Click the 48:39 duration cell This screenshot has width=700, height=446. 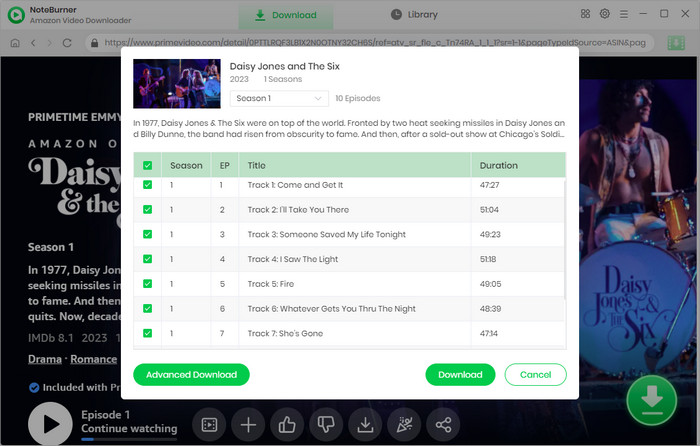(490, 308)
